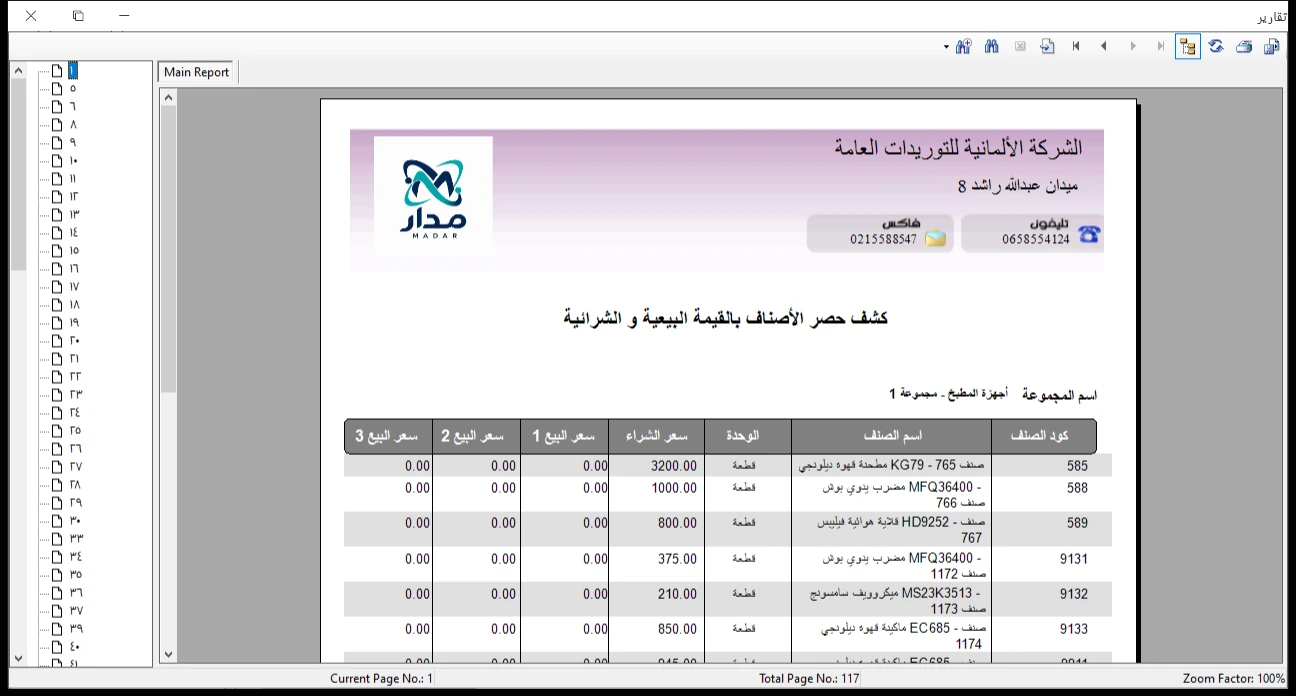The image size is (1296, 696).
Task: Select group tree item ٨ (8)
Action: coord(73,125)
